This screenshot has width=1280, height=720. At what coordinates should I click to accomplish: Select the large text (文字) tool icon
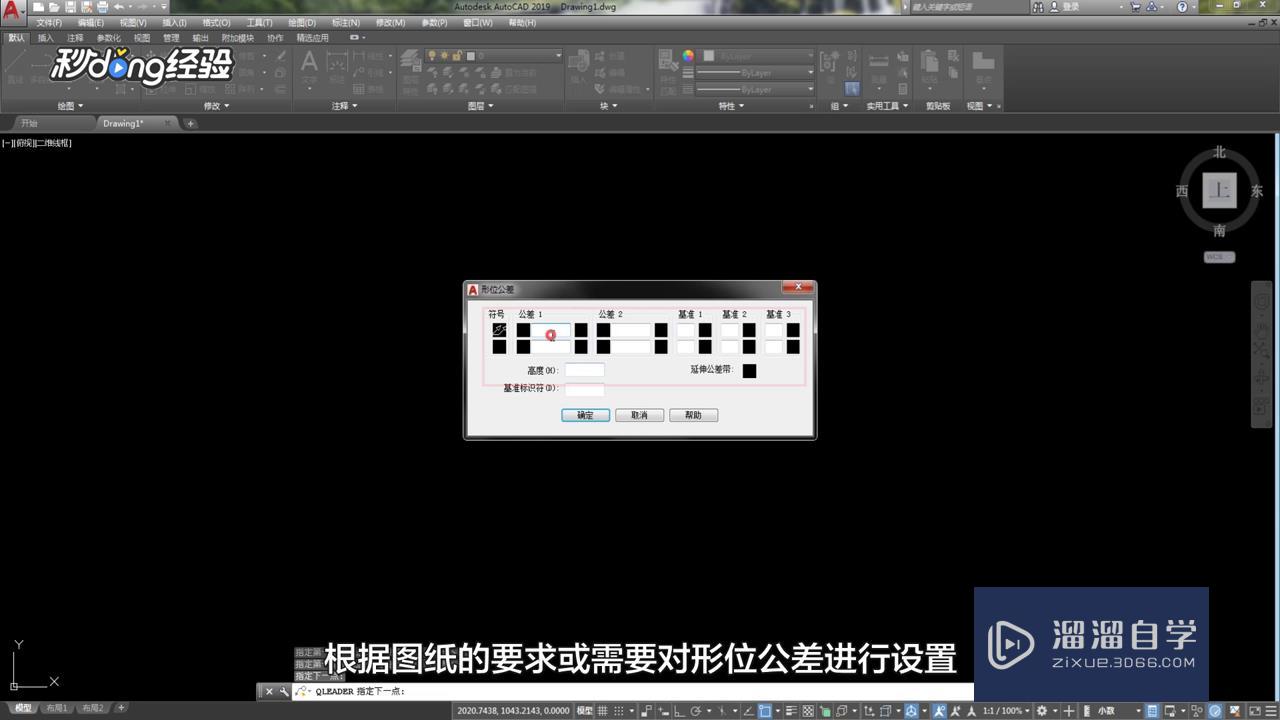[309, 62]
